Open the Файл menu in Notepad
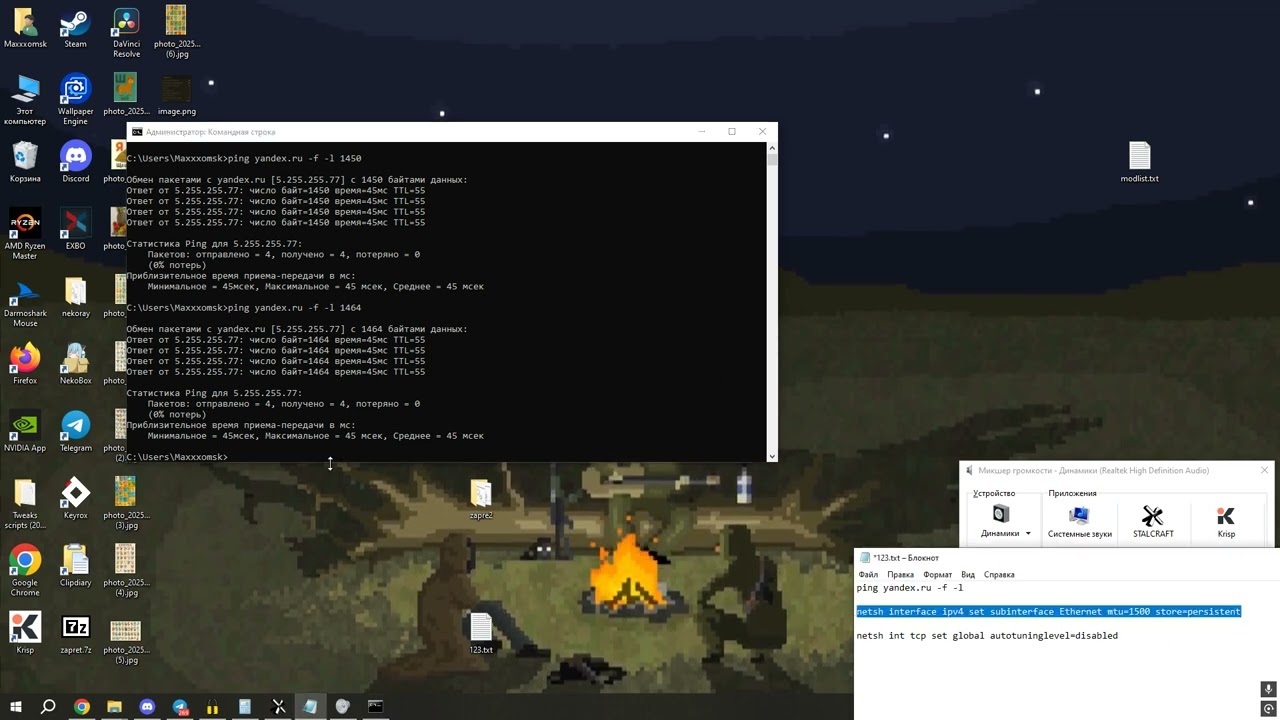1280x720 pixels. (x=867, y=574)
